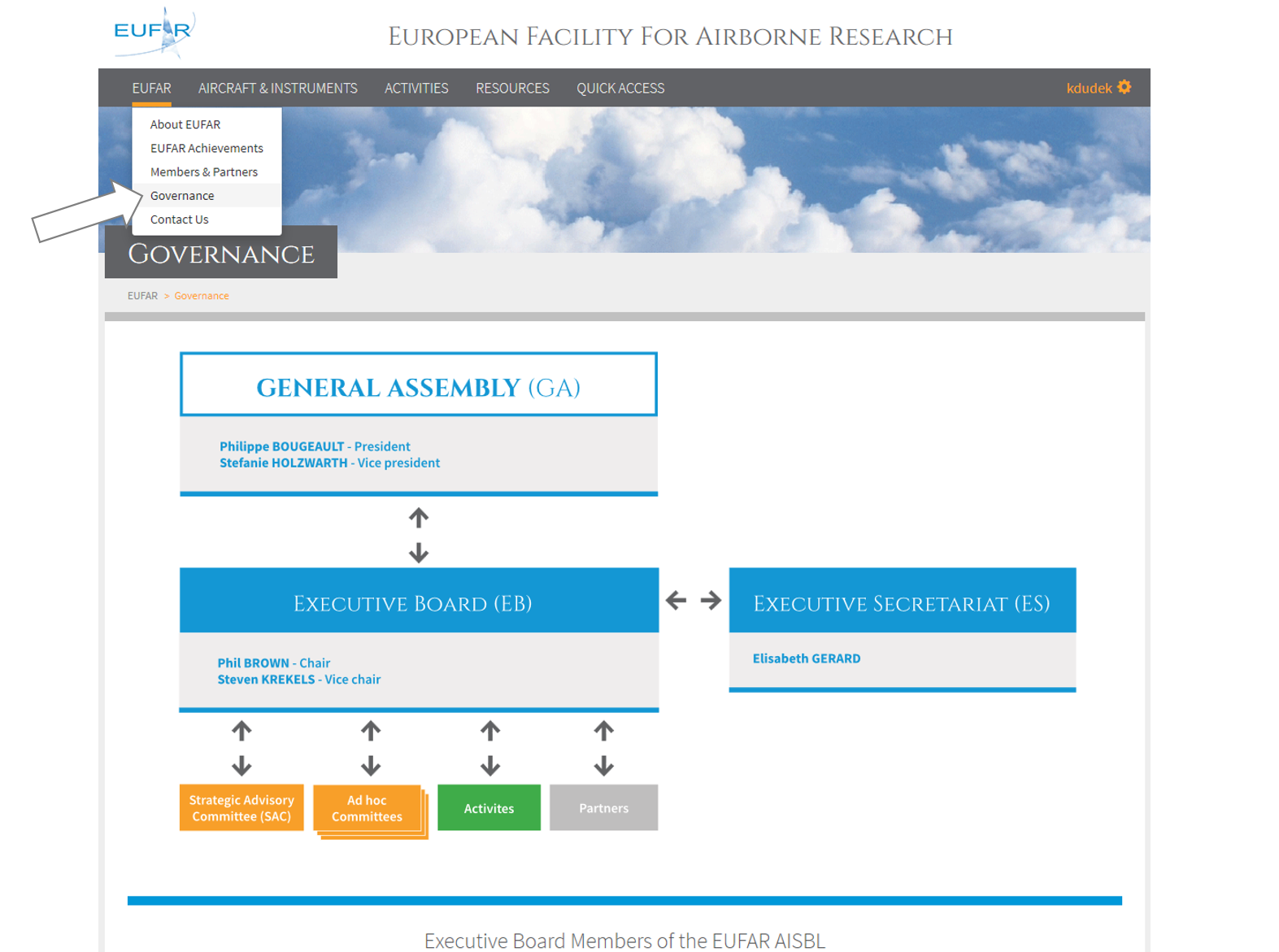
Task: Choose EUFAR Achievements menu entry
Action: tap(207, 148)
